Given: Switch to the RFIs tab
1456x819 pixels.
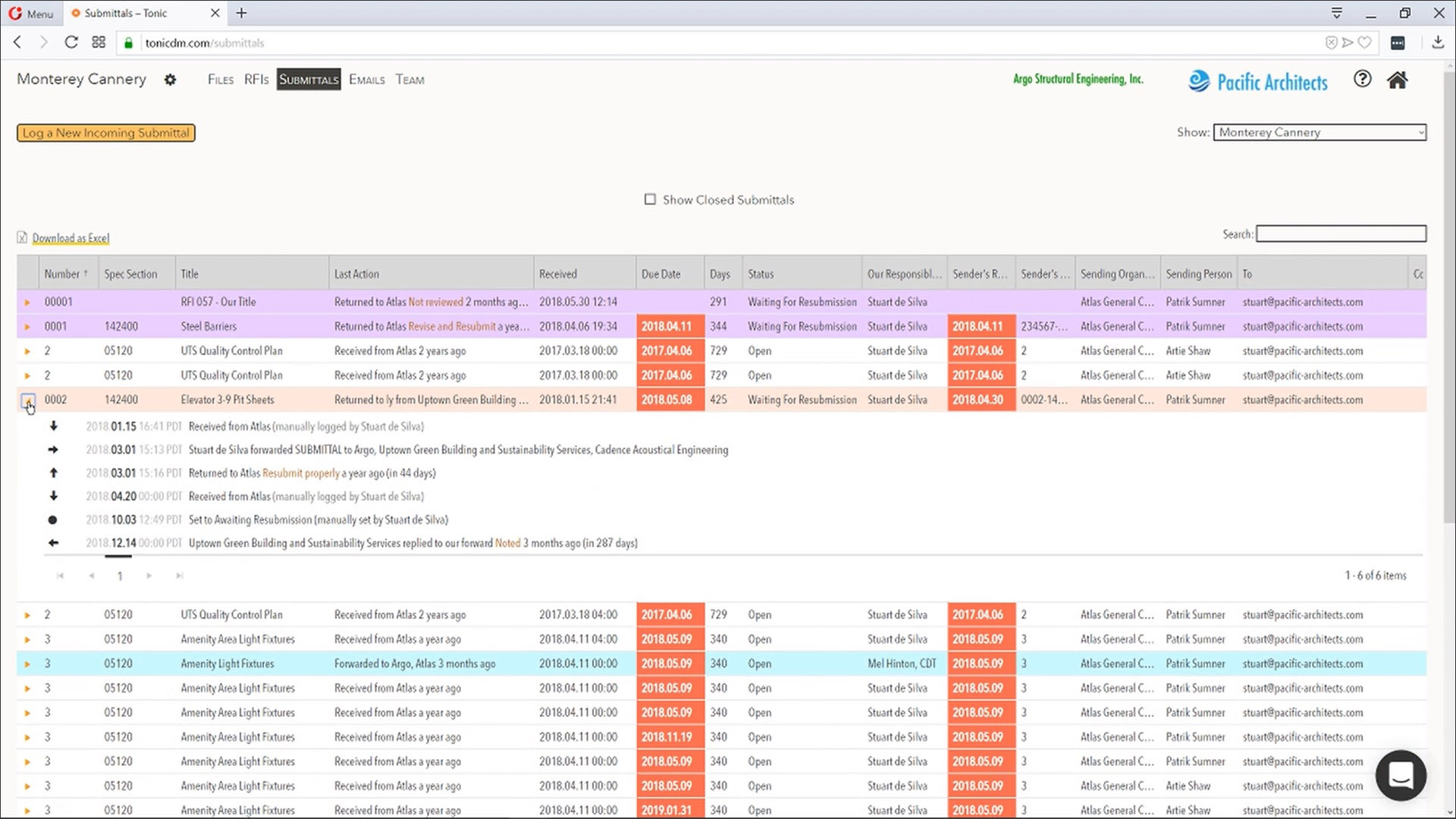Looking at the screenshot, I should coord(256,80).
